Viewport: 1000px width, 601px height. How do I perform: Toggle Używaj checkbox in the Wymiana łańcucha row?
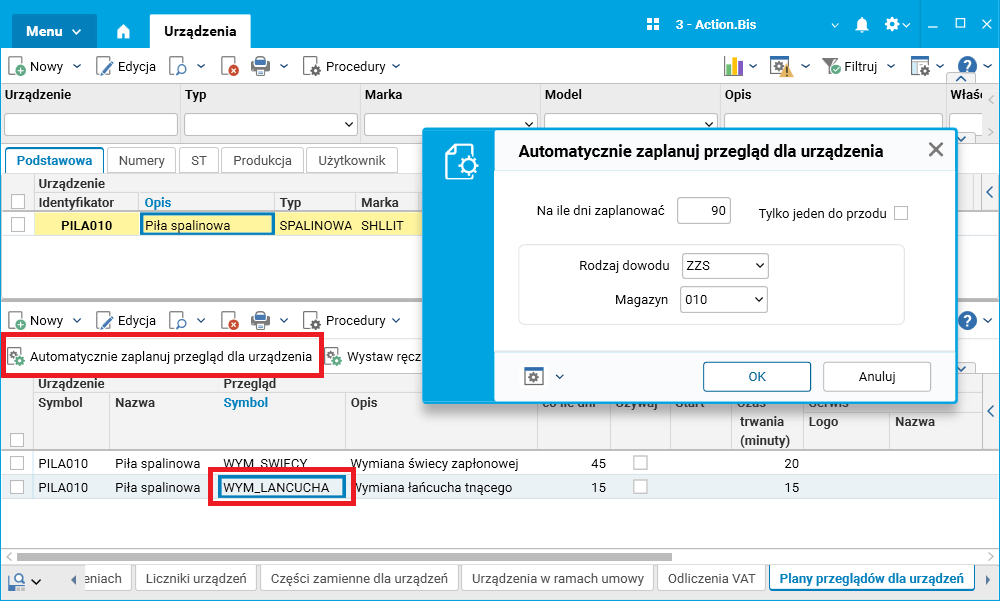coord(640,487)
